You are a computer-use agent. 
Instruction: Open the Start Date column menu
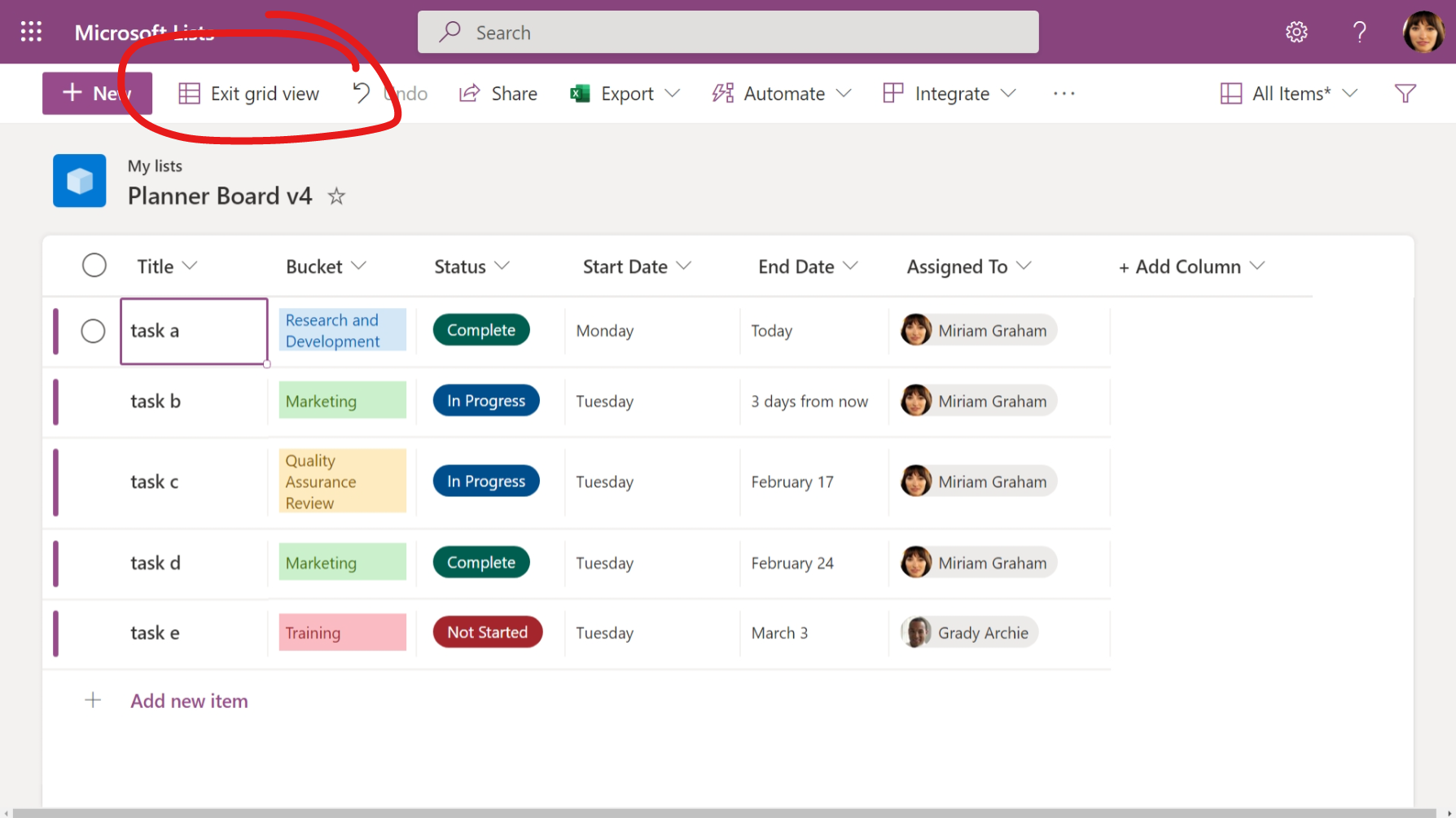point(637,266)
